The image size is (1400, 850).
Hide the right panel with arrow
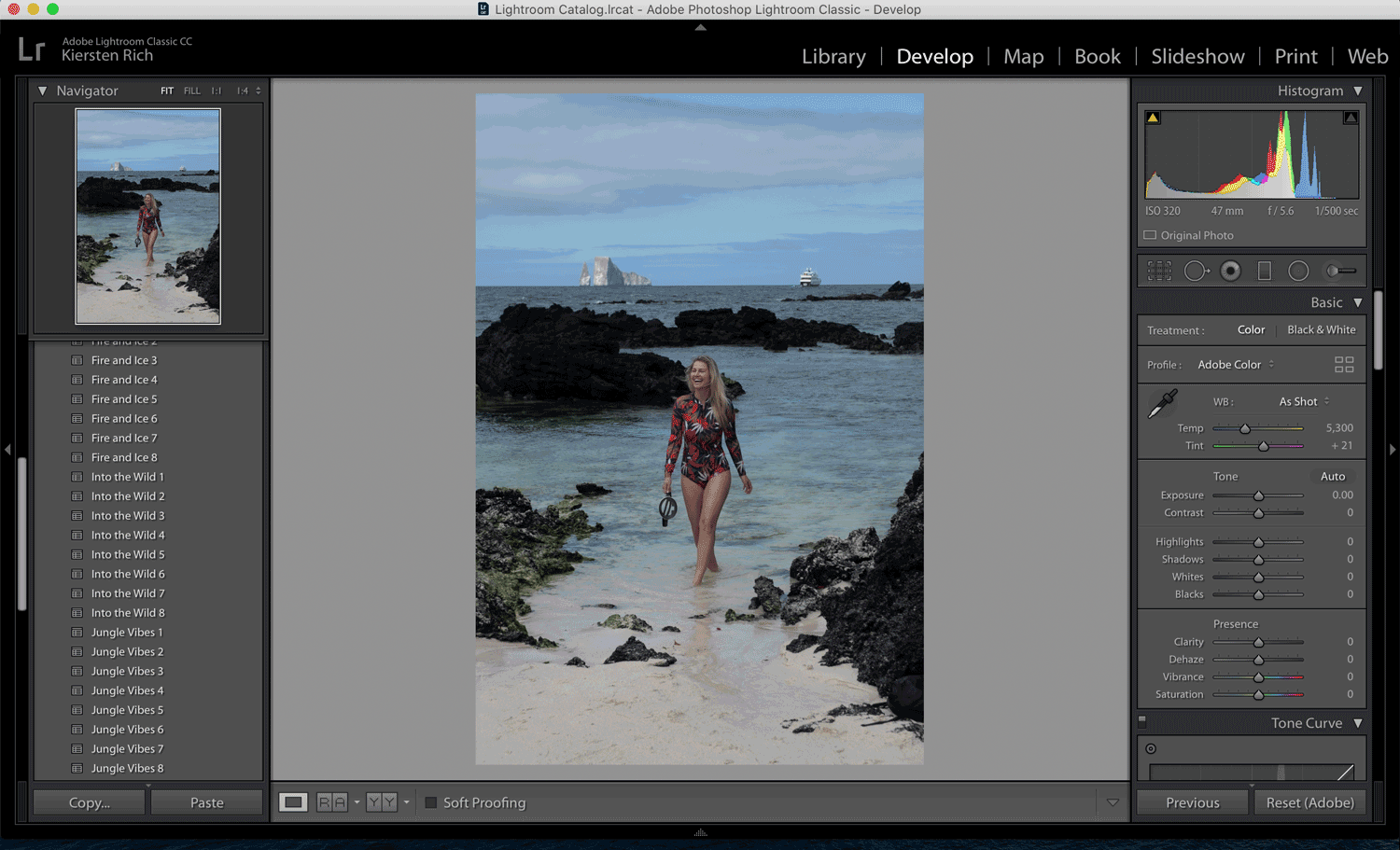(x=1393, y=450)
